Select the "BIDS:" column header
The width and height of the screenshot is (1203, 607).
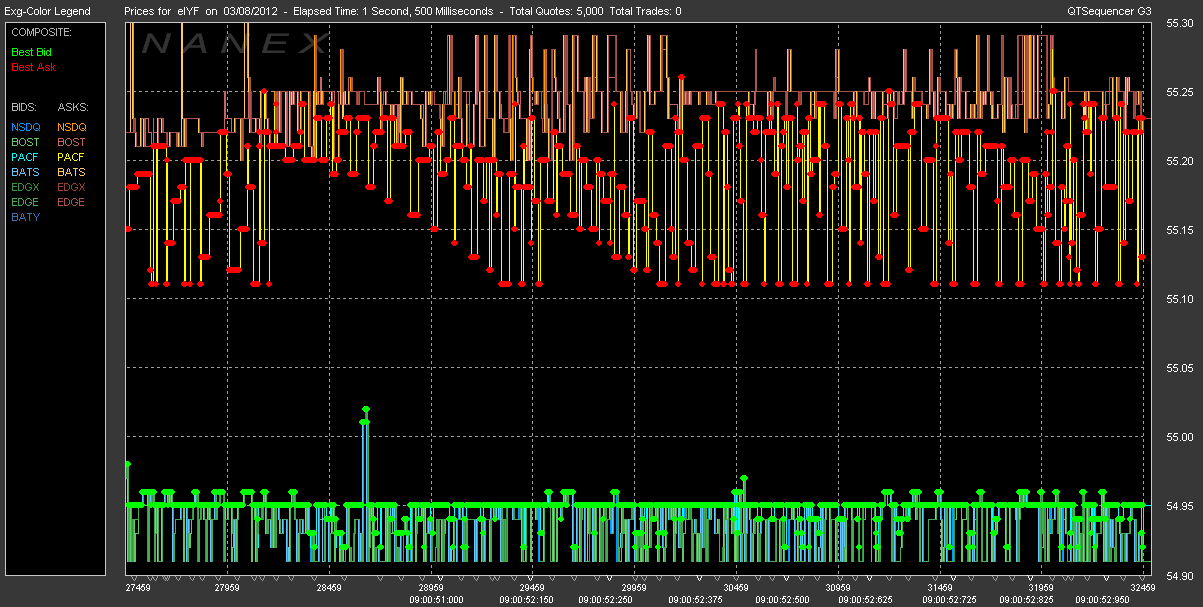click(24, 105)
